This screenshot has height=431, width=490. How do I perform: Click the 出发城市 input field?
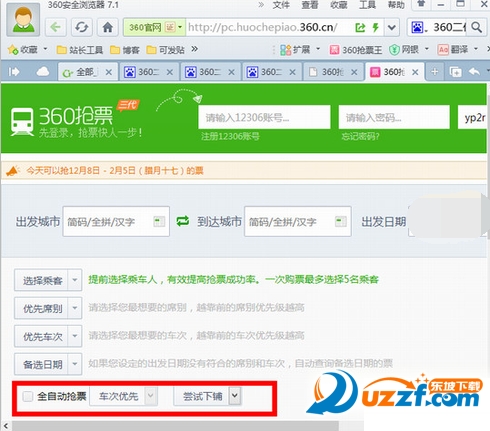116,222
